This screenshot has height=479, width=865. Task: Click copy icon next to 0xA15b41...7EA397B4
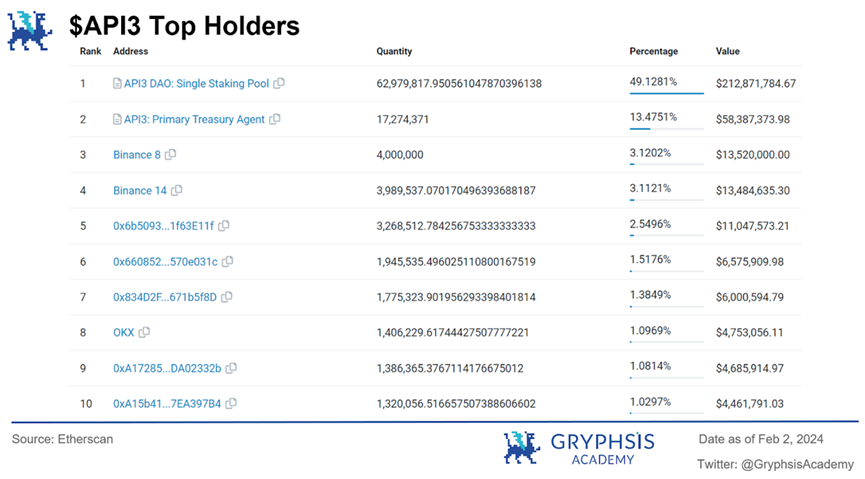tap(232, 404)
